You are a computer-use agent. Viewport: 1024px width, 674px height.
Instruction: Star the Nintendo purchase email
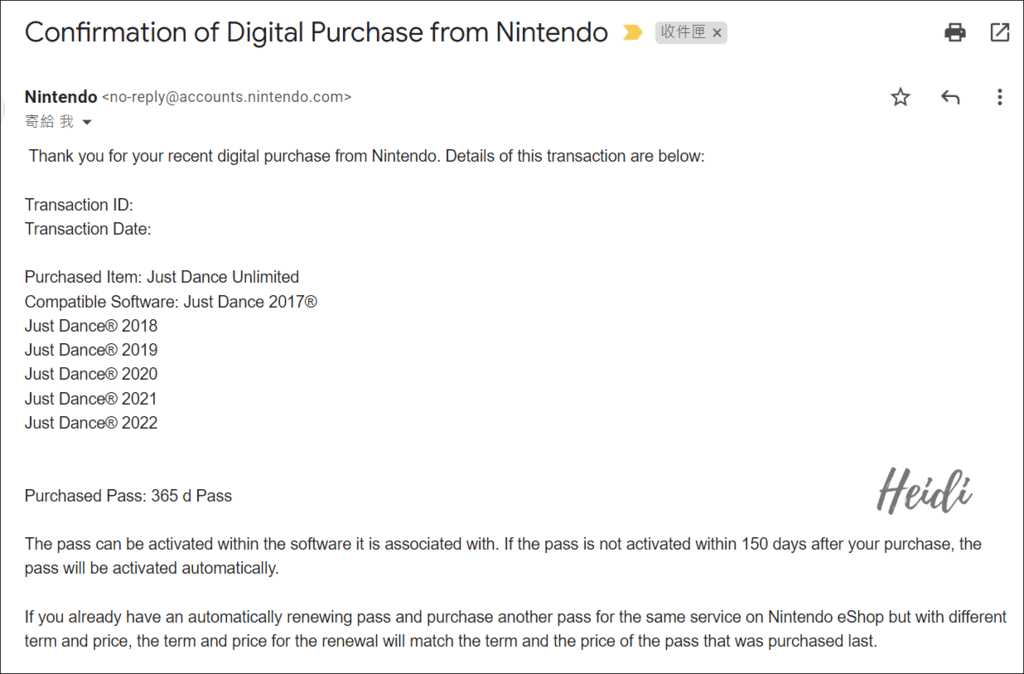[901, 97]
